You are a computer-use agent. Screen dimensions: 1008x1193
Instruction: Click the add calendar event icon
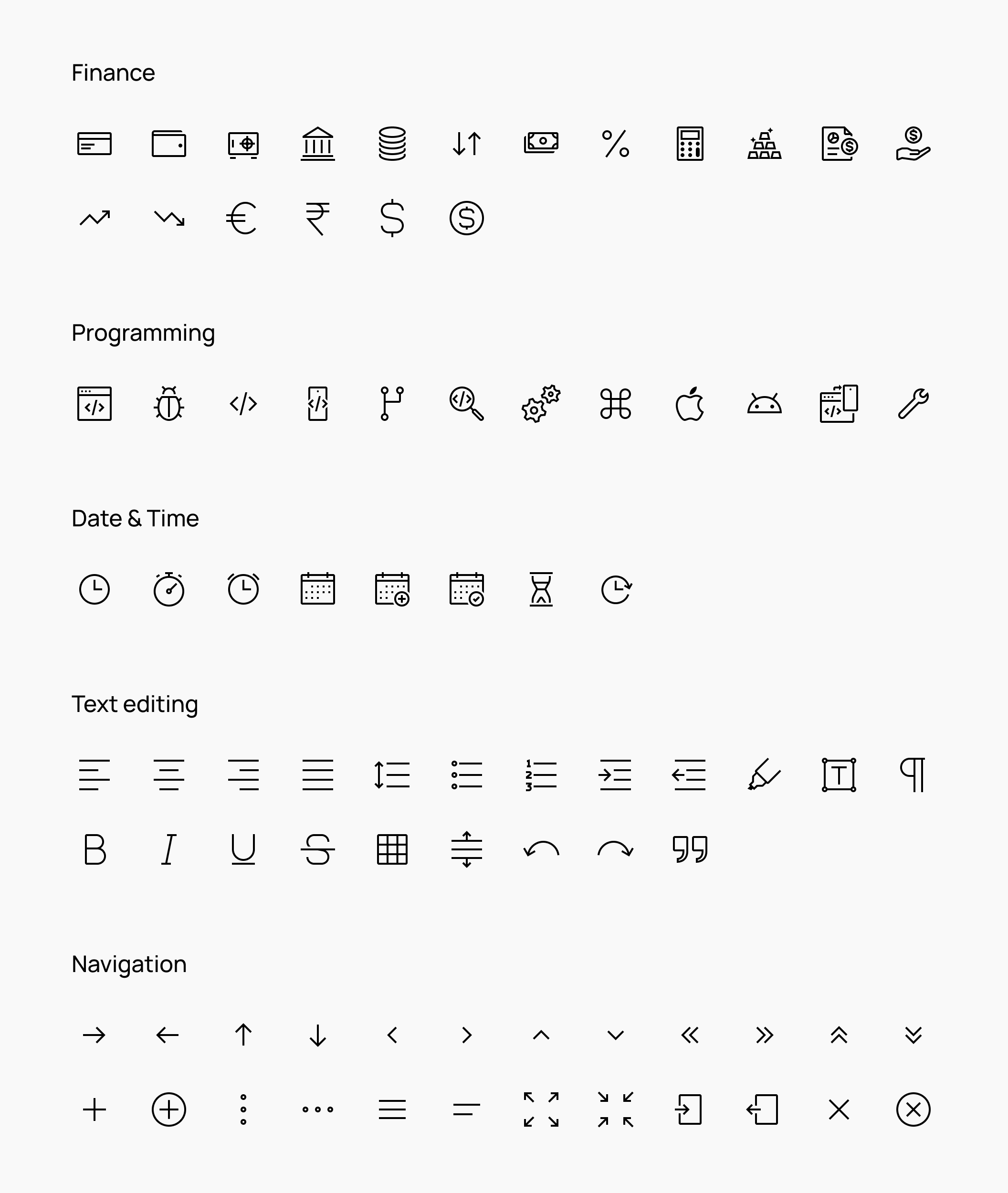pyautogui.click(x=391, y=588)
